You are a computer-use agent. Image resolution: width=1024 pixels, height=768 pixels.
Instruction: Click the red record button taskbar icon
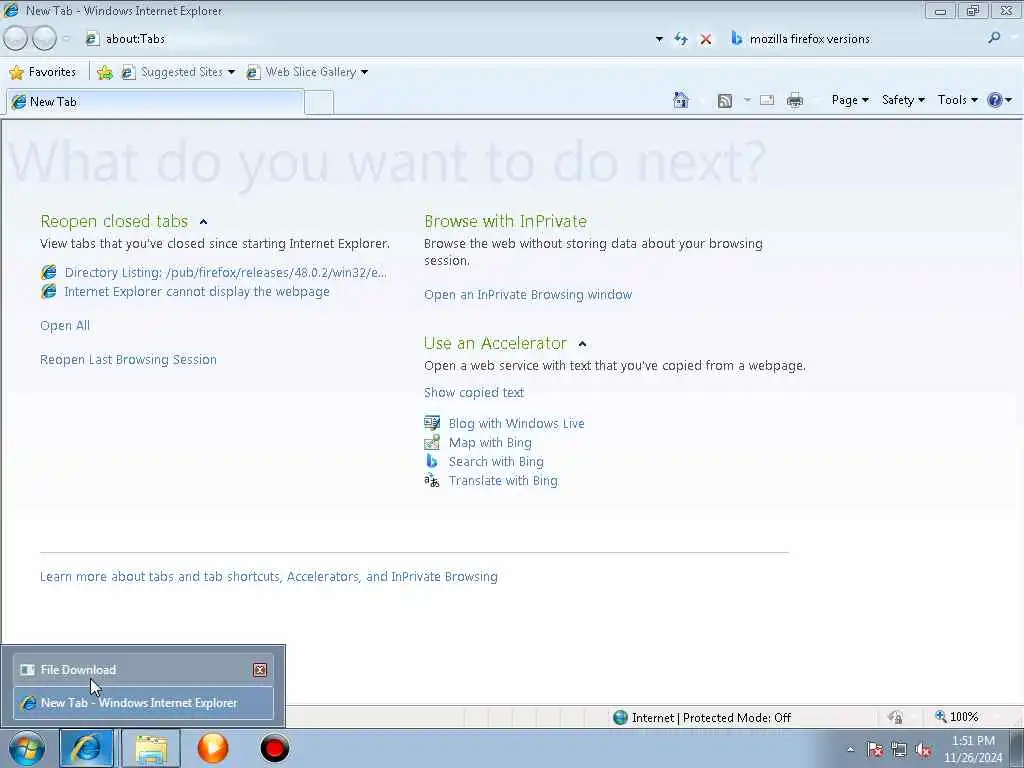pyautogui.click(x=275, y=748)
